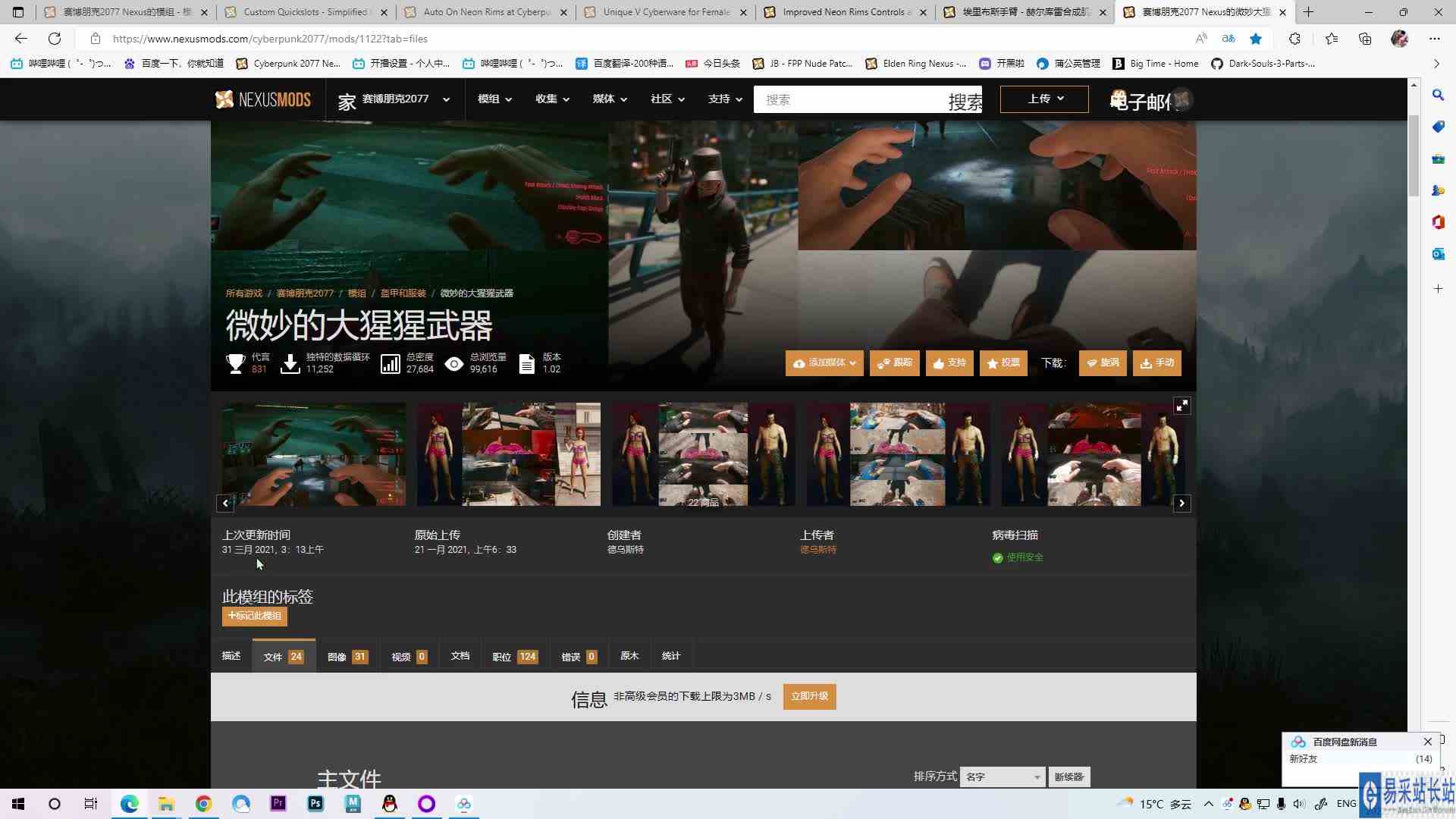Open Google Chrome from the taskbar
The height and width of the screenshot is (819, 1456).
coord(203,804)
